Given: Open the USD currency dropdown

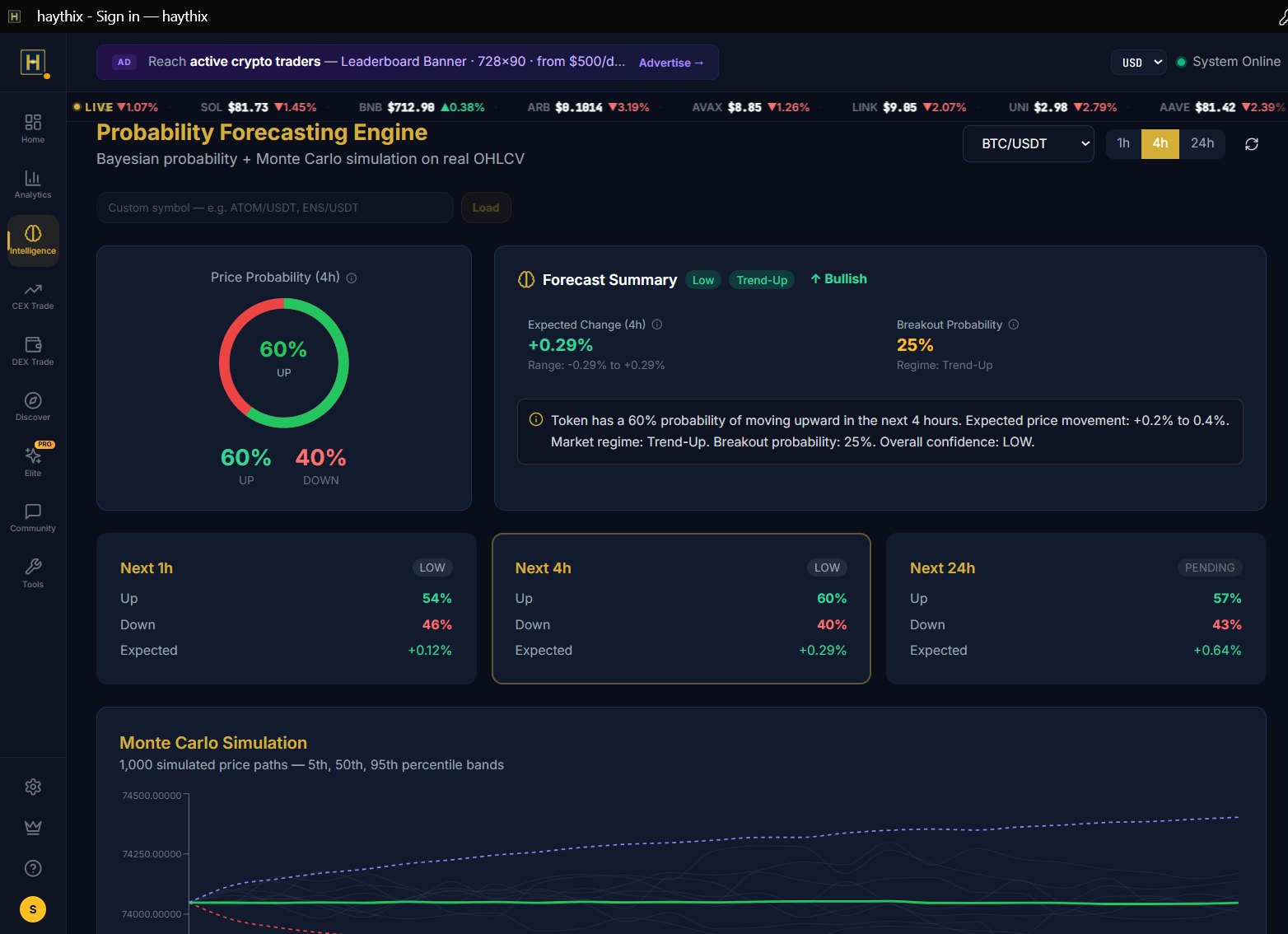Looking at the screenshot, I should (1139, 62).
